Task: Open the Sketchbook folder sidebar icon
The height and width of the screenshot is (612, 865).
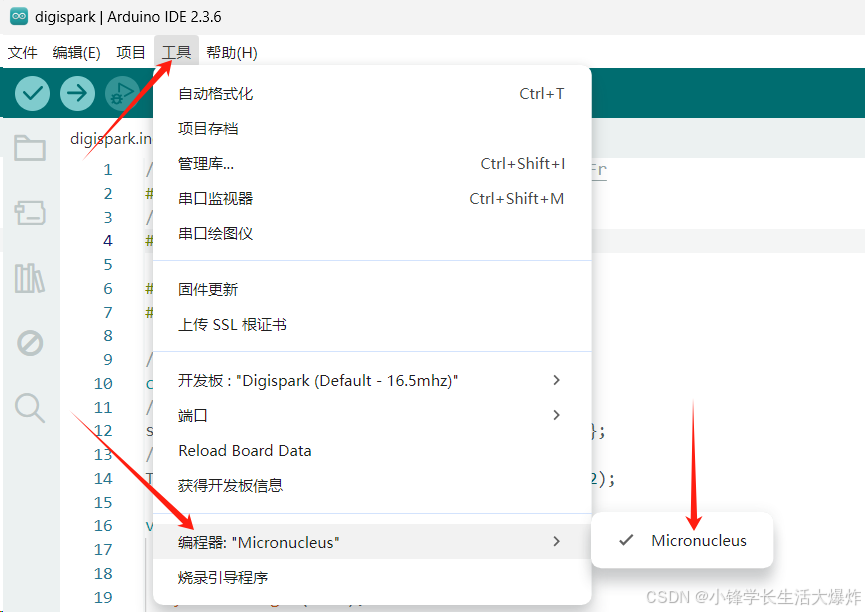Action: [x=30, y=147]
